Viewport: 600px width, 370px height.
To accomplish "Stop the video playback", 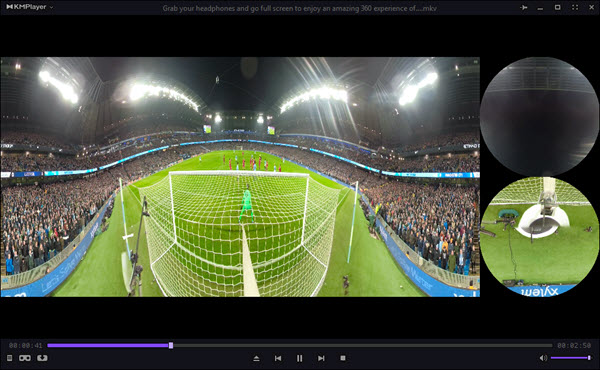I will pyautogui.click(x=343, y=358).
